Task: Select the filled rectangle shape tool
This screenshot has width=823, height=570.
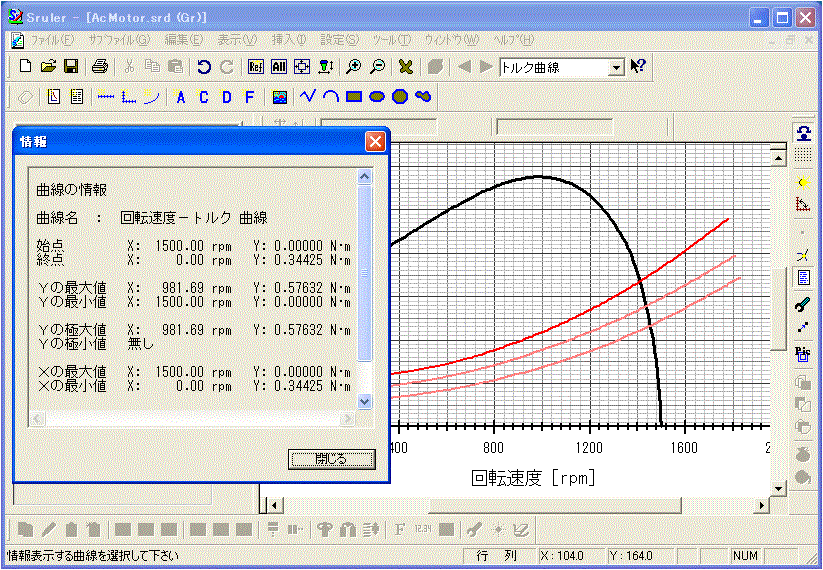Action: point(354,97)
